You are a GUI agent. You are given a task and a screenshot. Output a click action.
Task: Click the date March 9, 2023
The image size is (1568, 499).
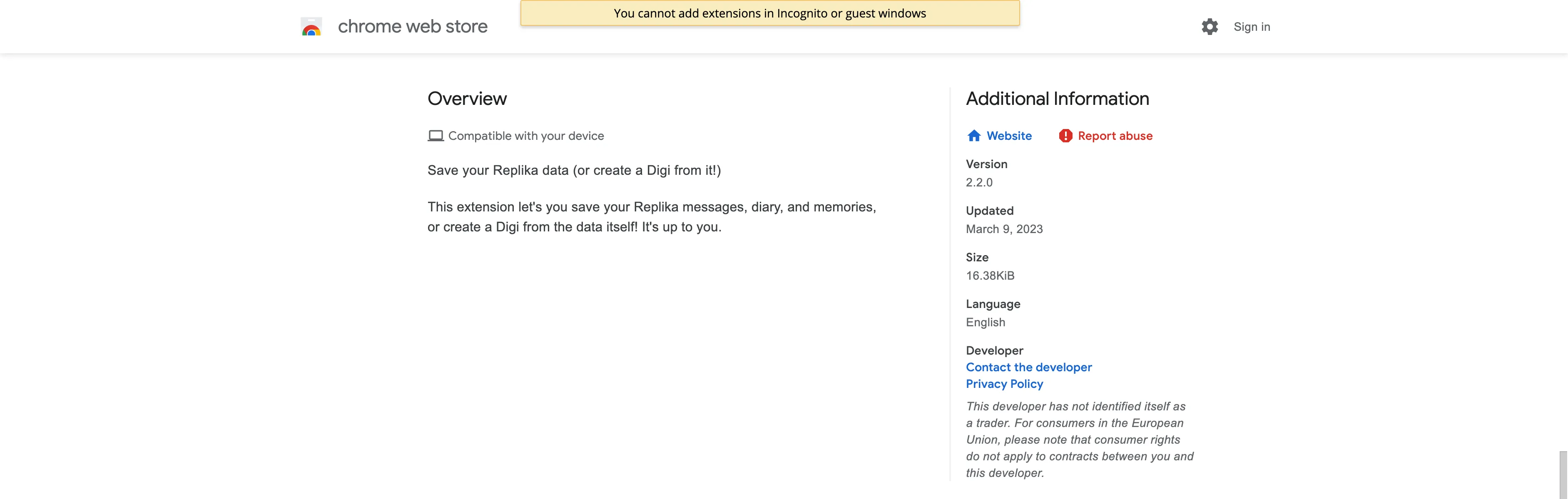pos(1004,229)
